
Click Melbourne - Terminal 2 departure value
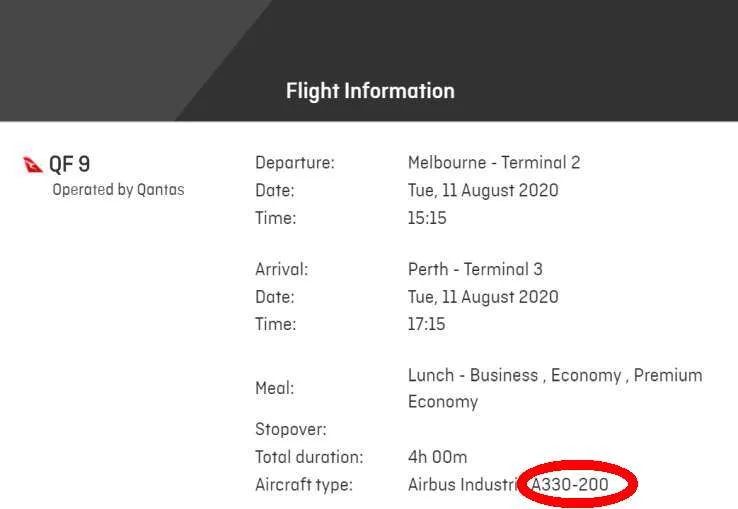(494, 163)
